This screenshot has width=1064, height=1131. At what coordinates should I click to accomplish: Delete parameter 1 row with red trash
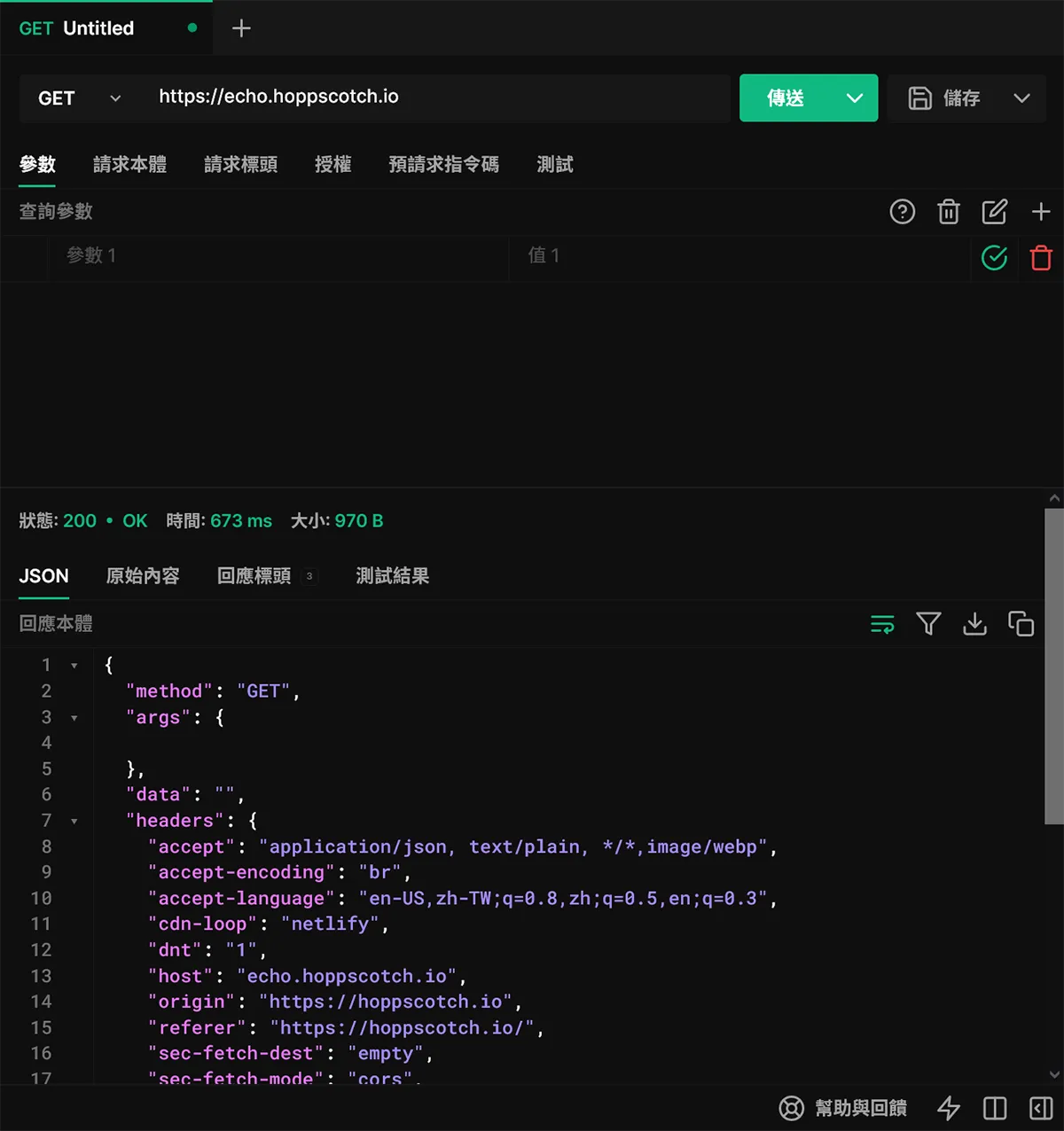pyautogui.click(x=1041, y=258)
